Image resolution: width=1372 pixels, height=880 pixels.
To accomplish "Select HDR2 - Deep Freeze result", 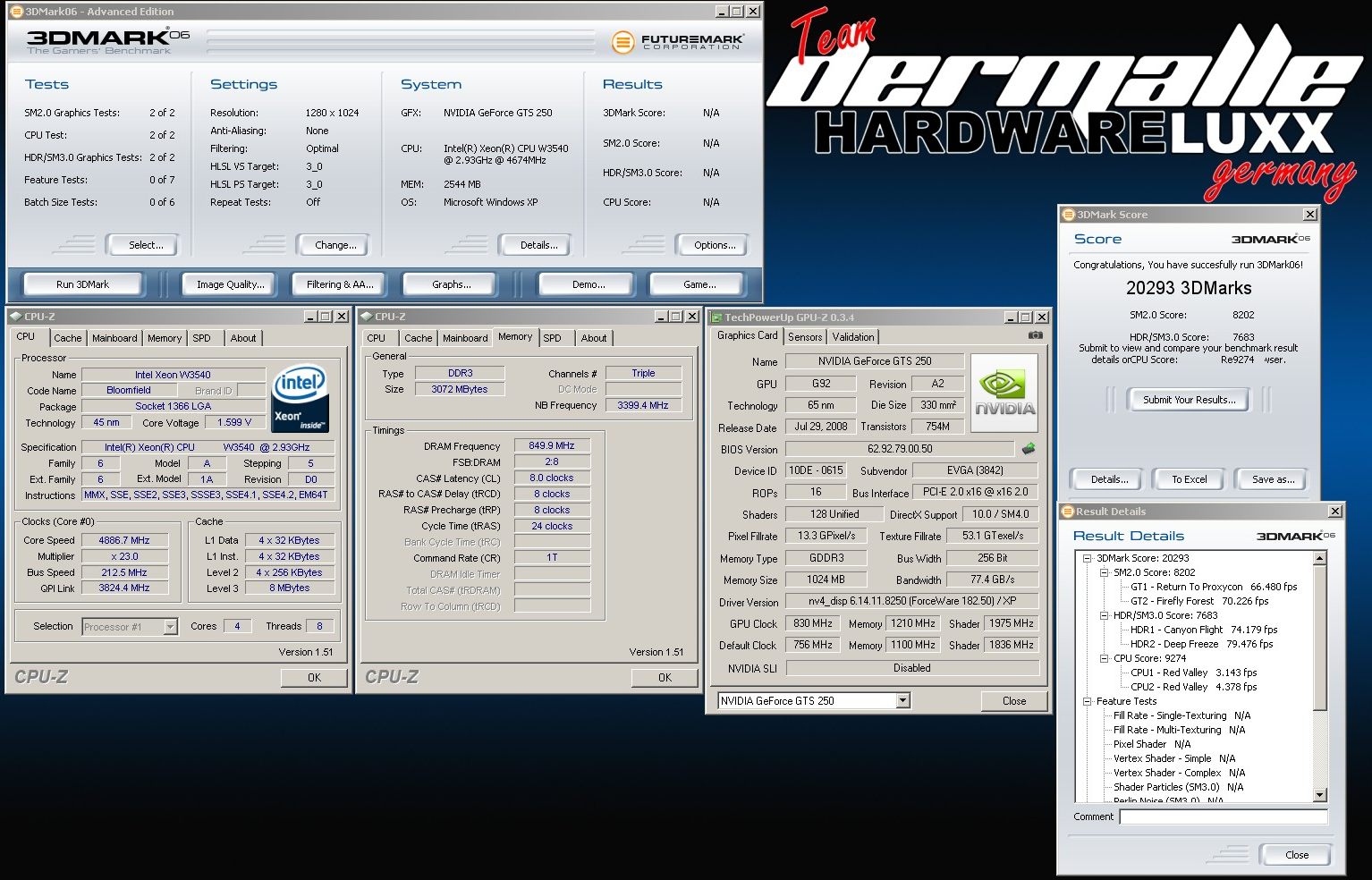I will (1201, 644).
